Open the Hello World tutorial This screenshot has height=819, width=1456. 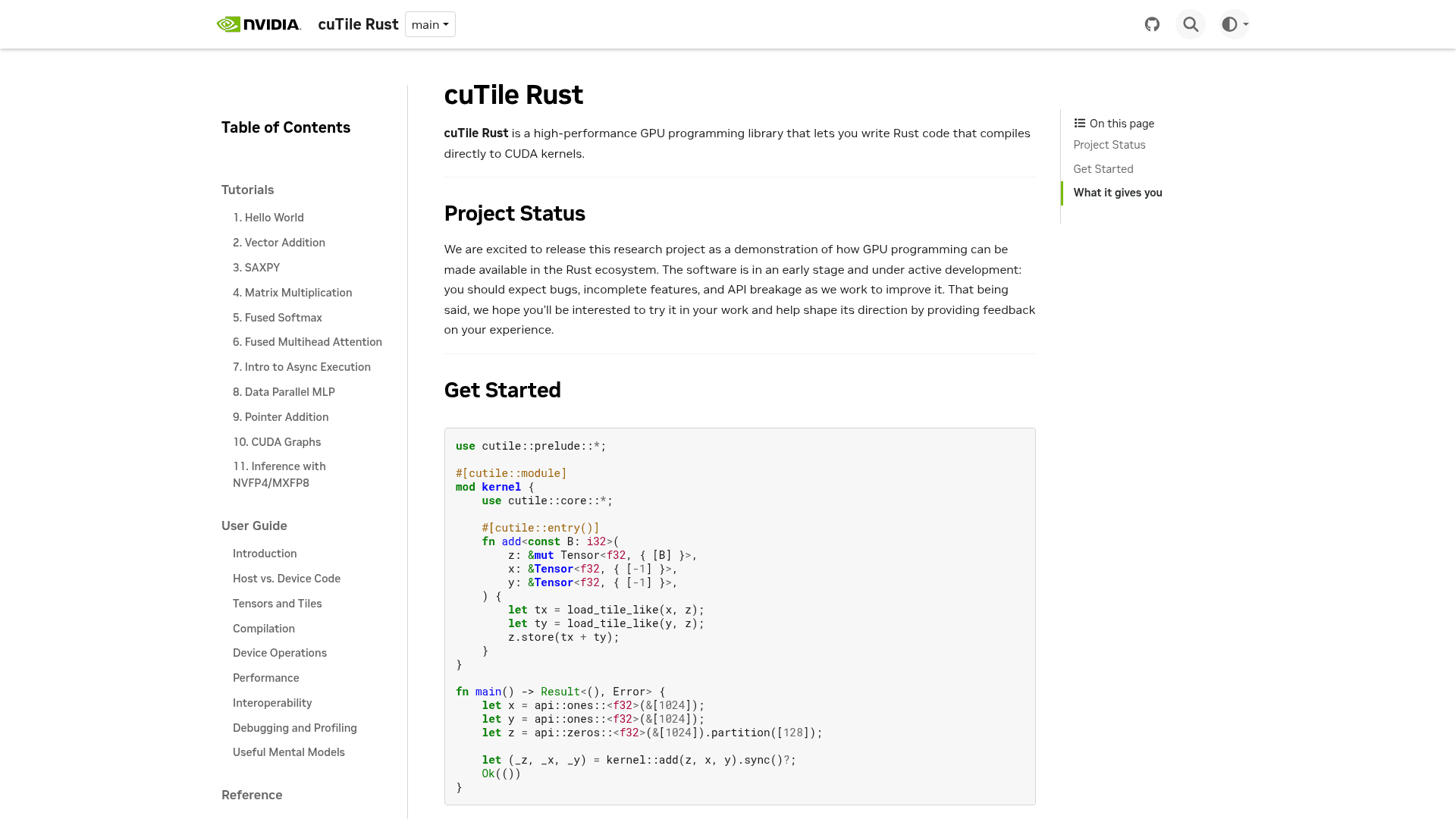(268, 218)
